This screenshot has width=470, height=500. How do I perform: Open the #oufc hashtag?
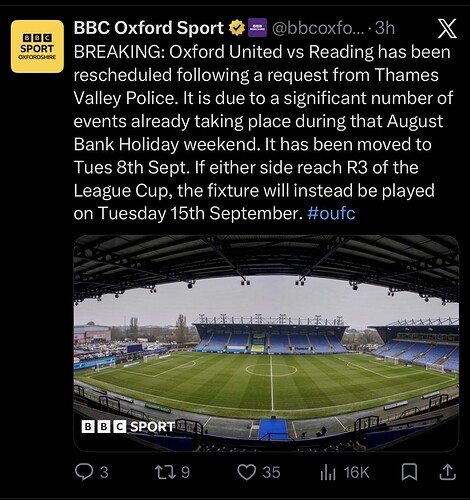pyautogui.click(x=331, y=213)
